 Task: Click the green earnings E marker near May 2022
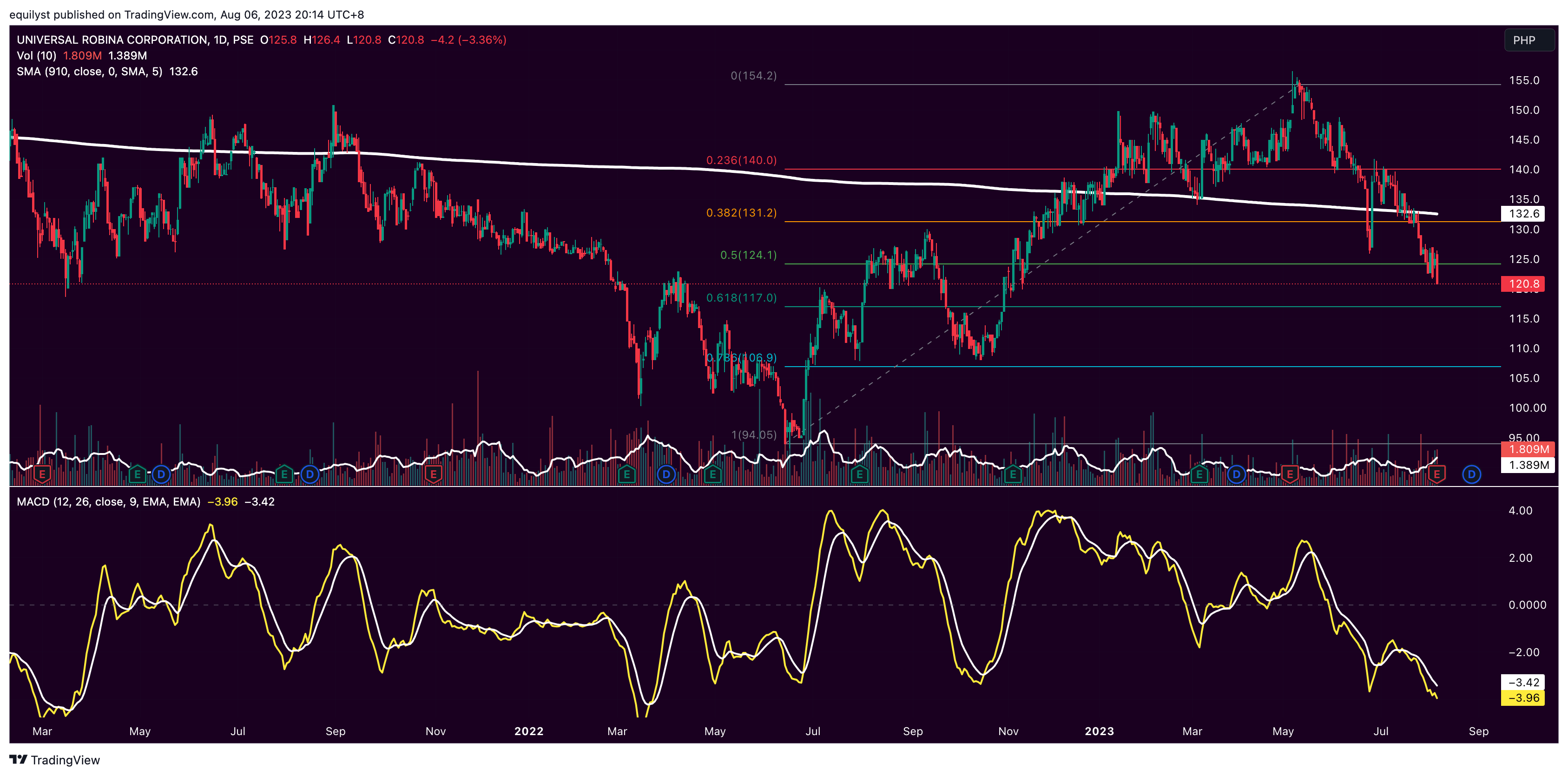click(x=713, y=474)
